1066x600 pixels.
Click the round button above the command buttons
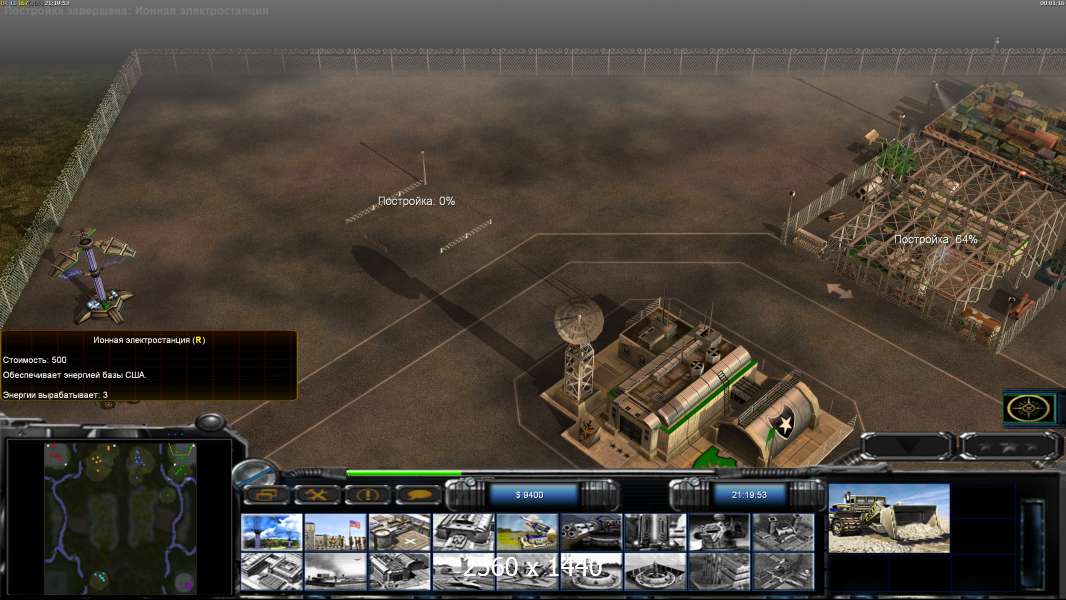point(254,473)
